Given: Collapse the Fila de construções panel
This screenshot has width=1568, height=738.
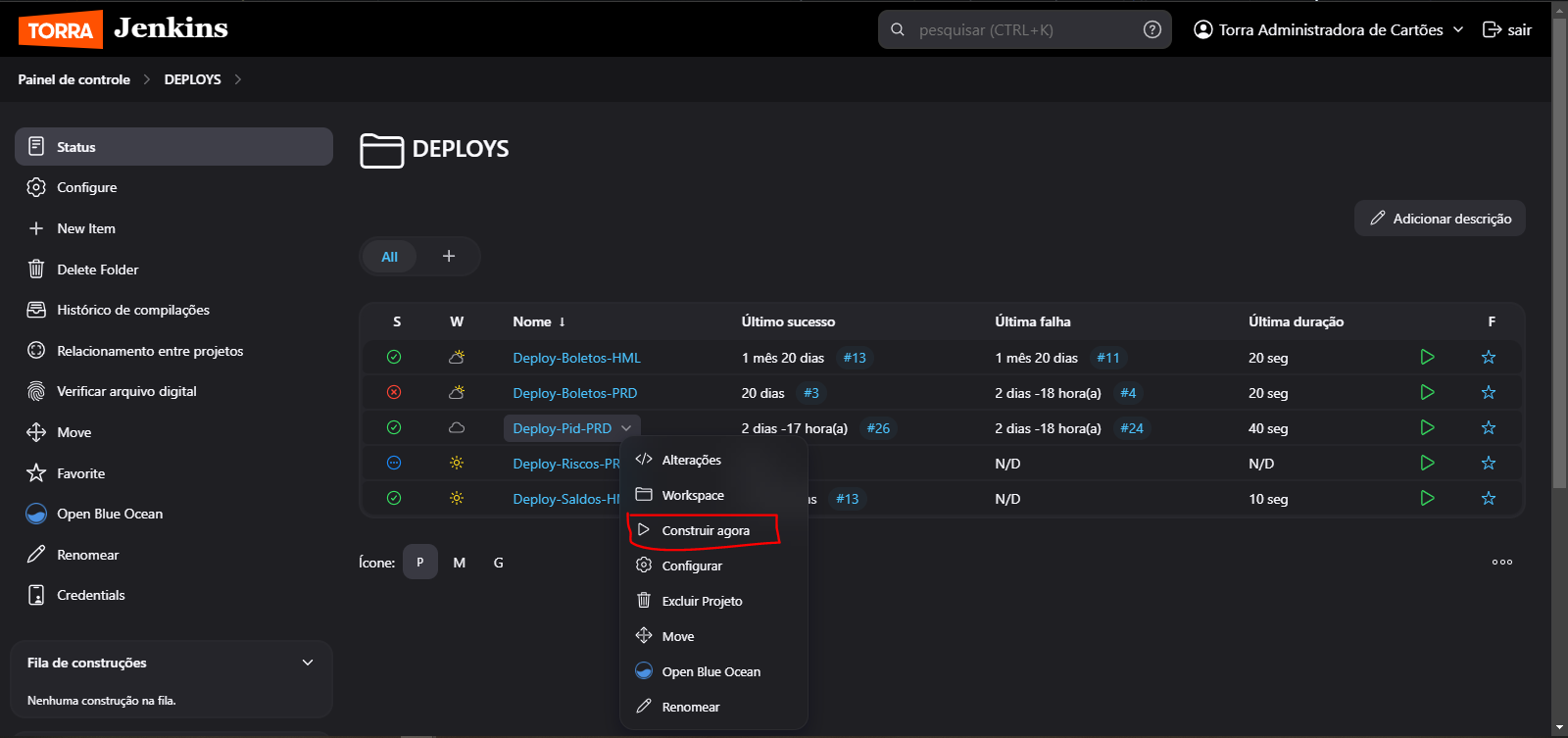Looking at the screenshot, I should click(308, 663).
